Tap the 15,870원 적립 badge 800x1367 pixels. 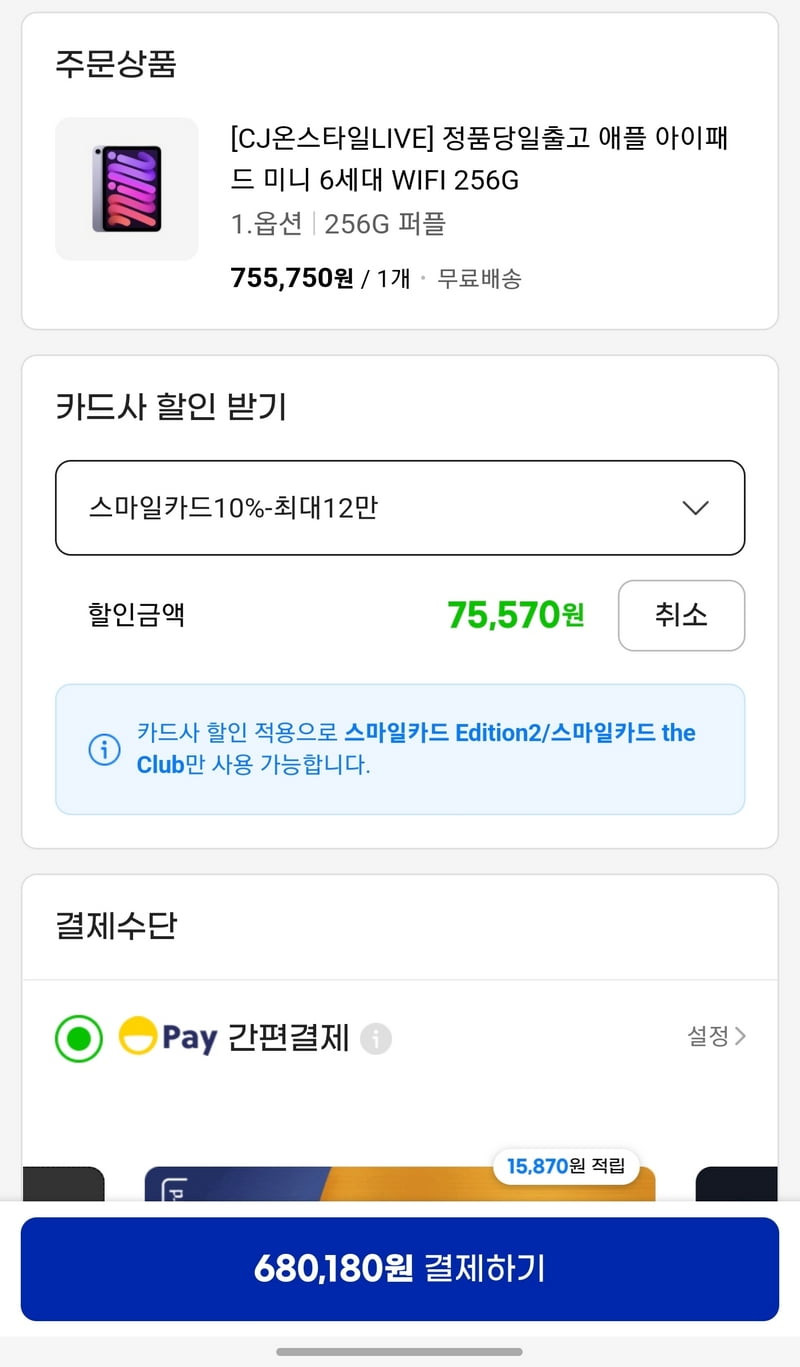[567, 1165]
